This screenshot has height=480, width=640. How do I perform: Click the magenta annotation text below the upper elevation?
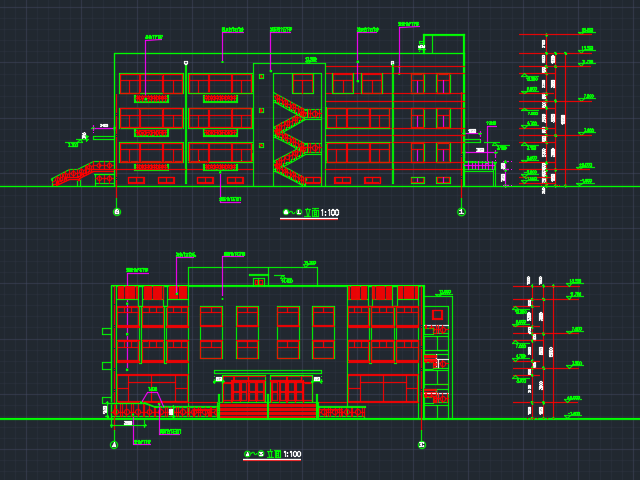pyautogui.click(x=230, y=199)
